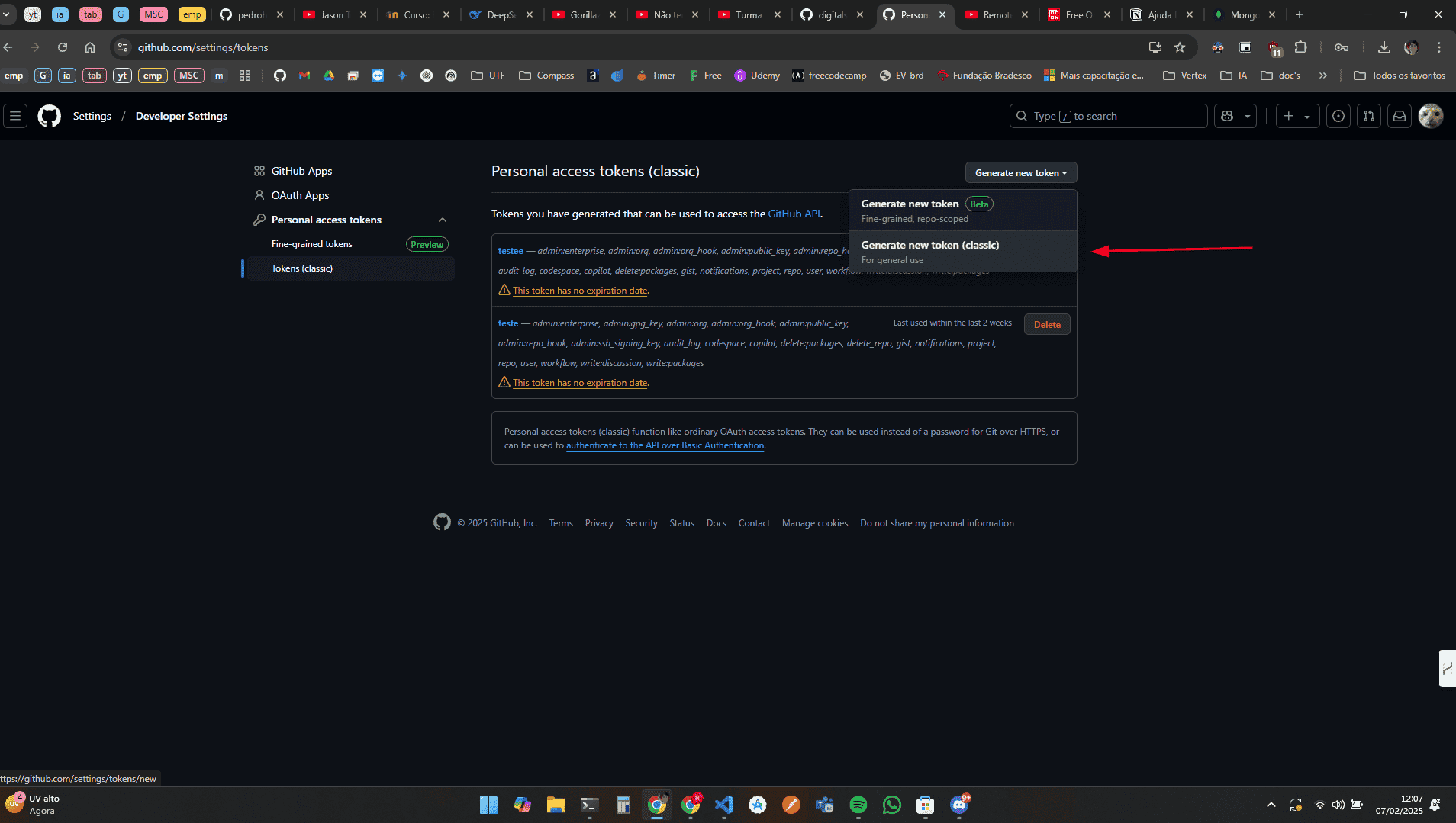Viewport: 1456px width, 823px height.
Task: Click the Copilot icon in header
Action: point(1227,116)
